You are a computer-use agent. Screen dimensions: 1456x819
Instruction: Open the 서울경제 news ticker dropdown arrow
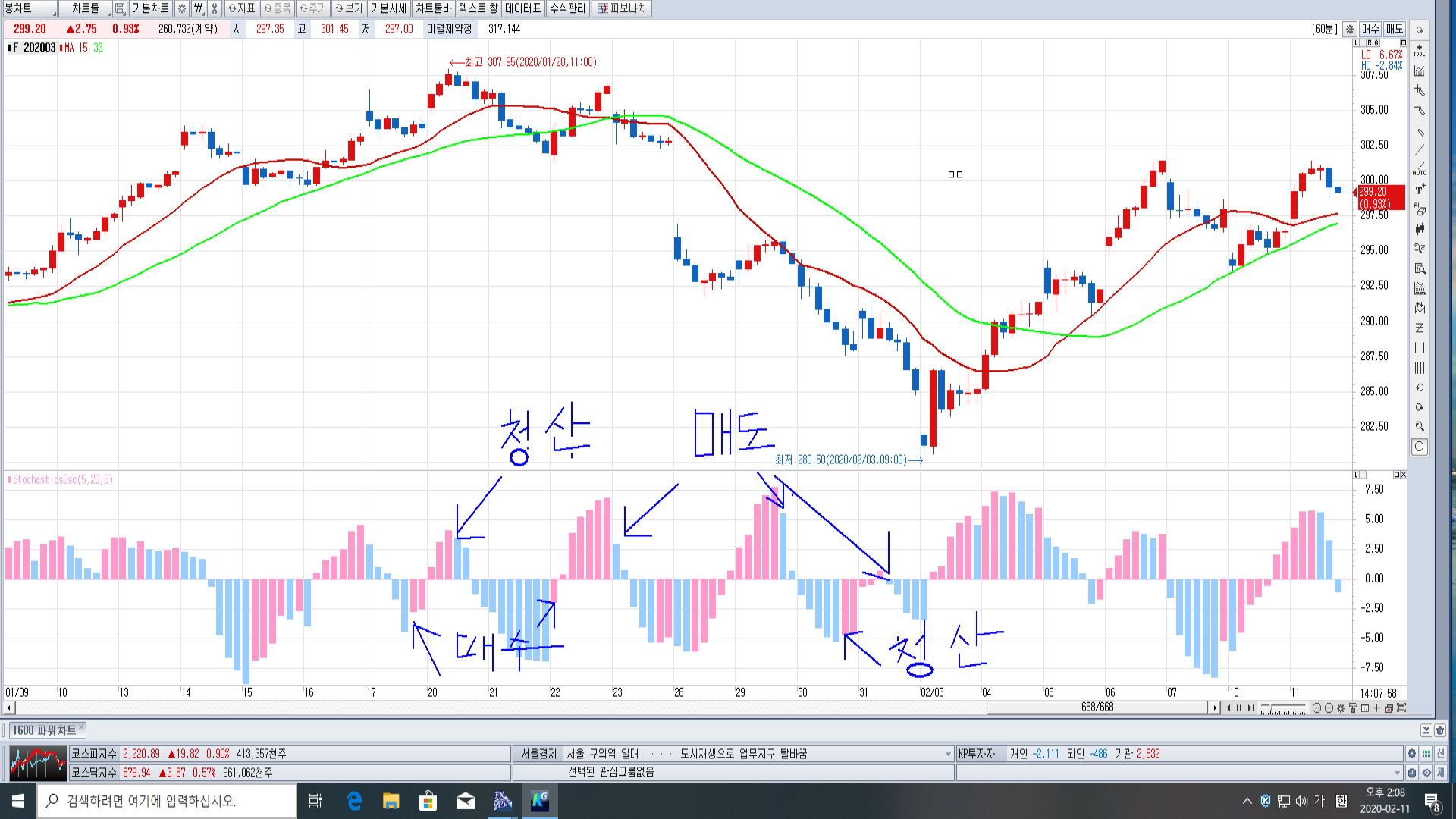point(948,754)
